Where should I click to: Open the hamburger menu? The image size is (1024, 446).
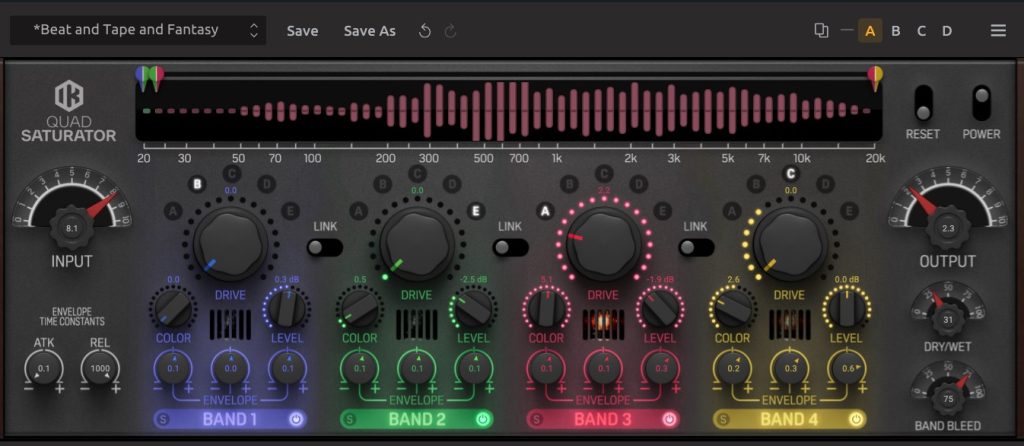tap(998, 31)
